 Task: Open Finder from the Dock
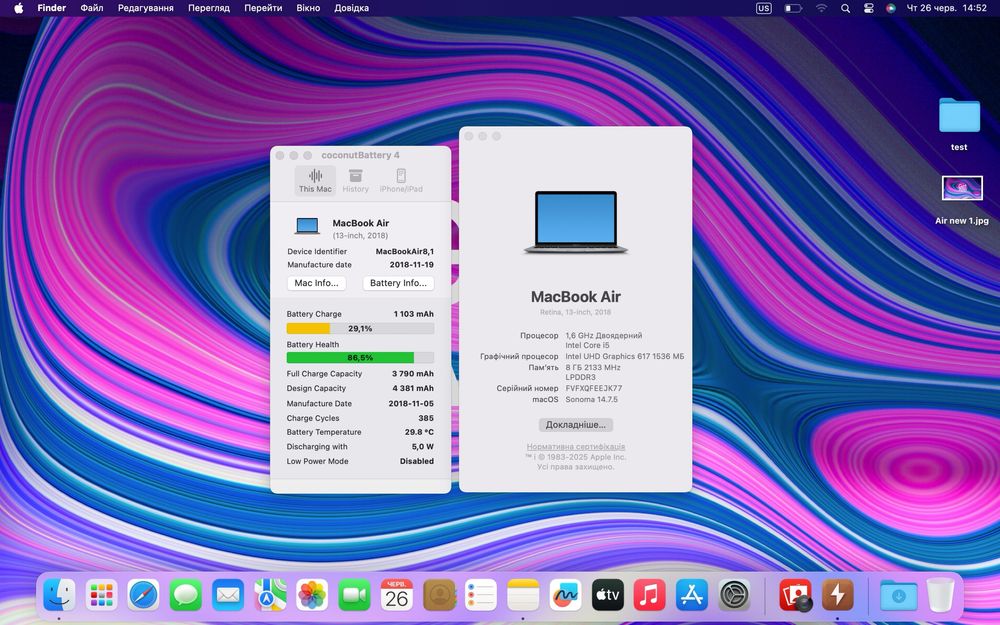click(59, 596)
